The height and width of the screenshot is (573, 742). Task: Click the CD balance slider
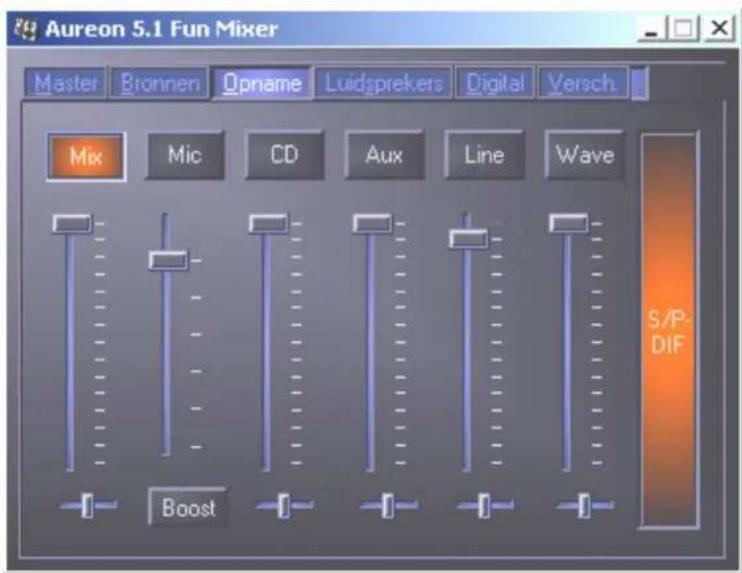[x=283, y=506]
